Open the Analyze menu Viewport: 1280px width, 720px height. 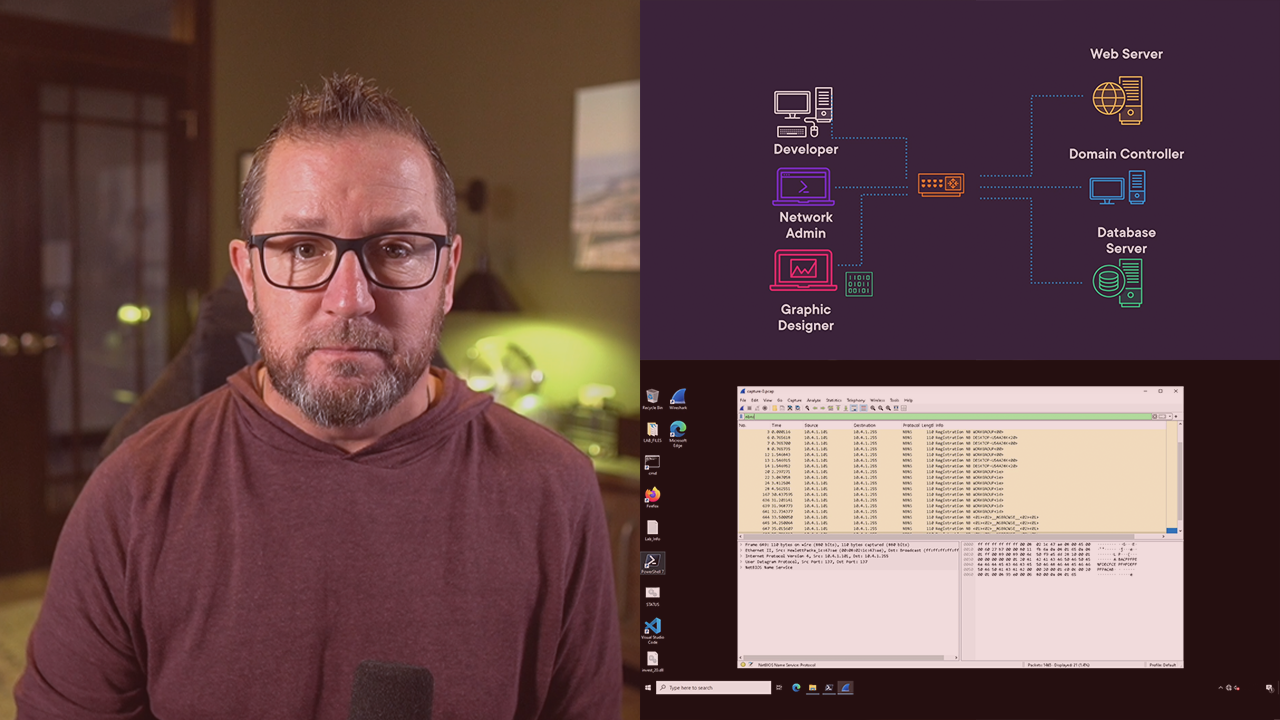pos(813,400)
